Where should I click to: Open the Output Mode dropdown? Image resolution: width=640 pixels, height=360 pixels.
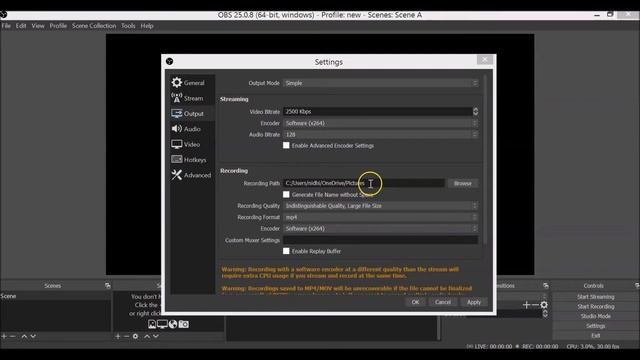point(380,83)
